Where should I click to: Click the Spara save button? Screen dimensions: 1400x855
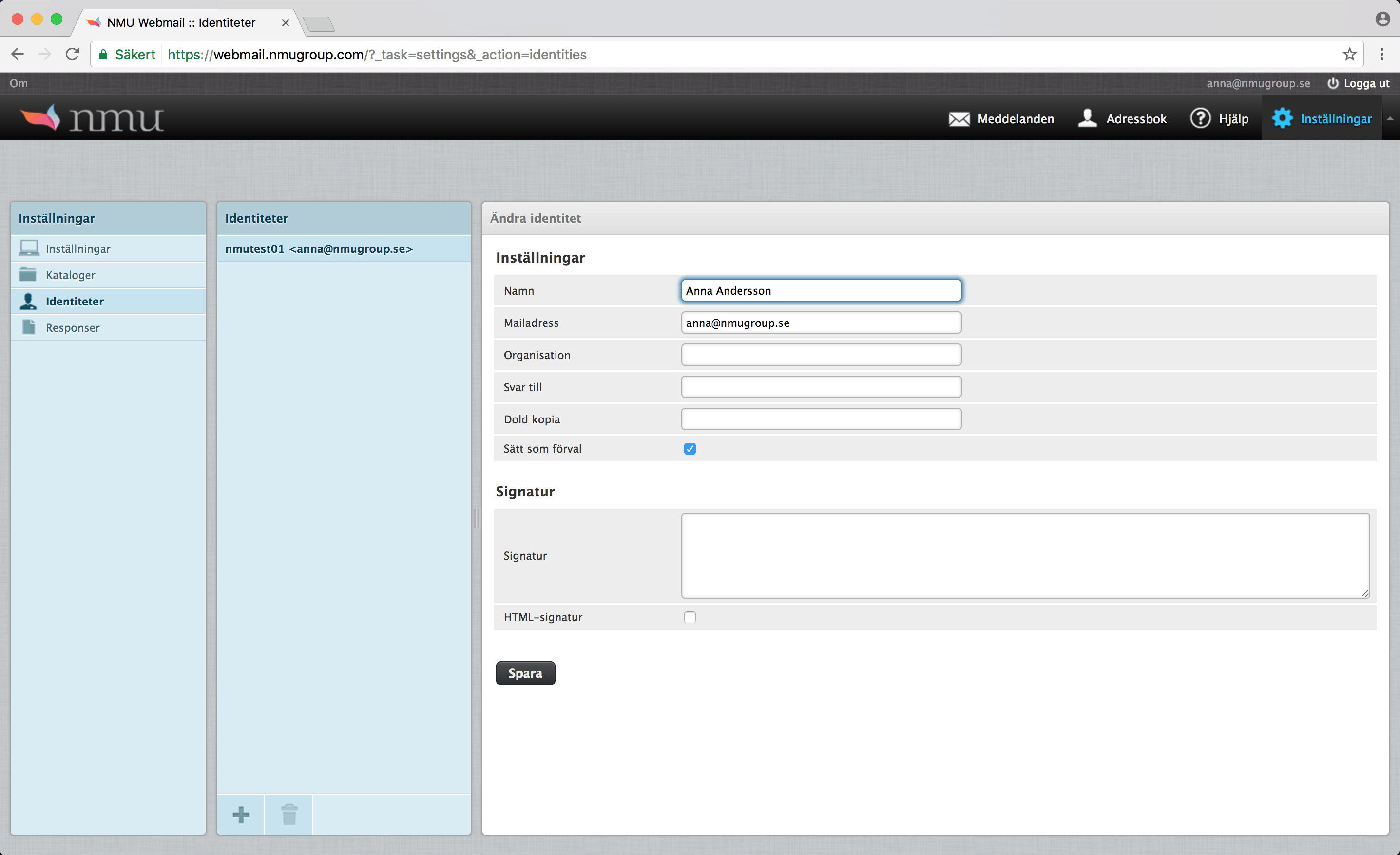[525, 673]
